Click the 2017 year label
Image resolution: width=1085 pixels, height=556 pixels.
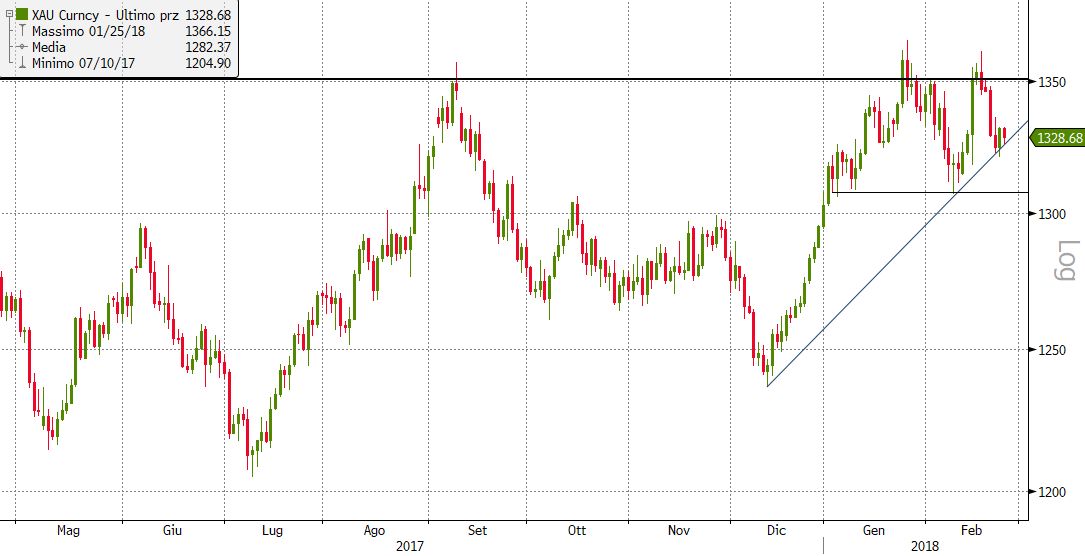click(x=410, y=546)
